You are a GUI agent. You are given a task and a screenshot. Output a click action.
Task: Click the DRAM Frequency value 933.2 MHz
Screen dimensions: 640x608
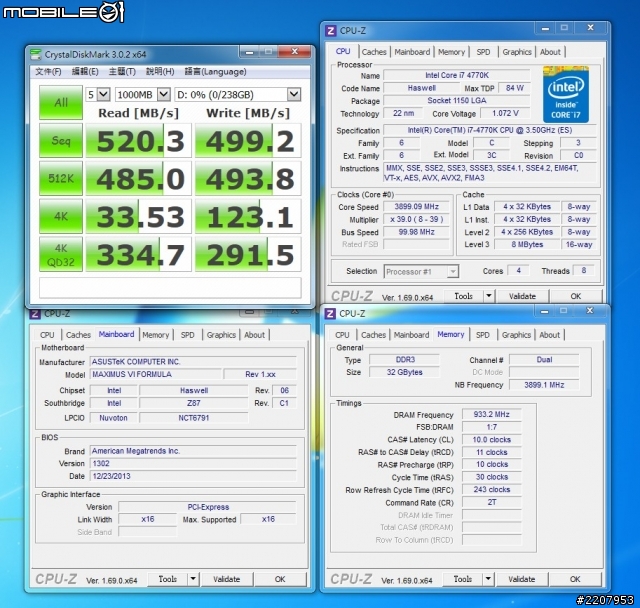pyautogui.click(x=492, y=414)
